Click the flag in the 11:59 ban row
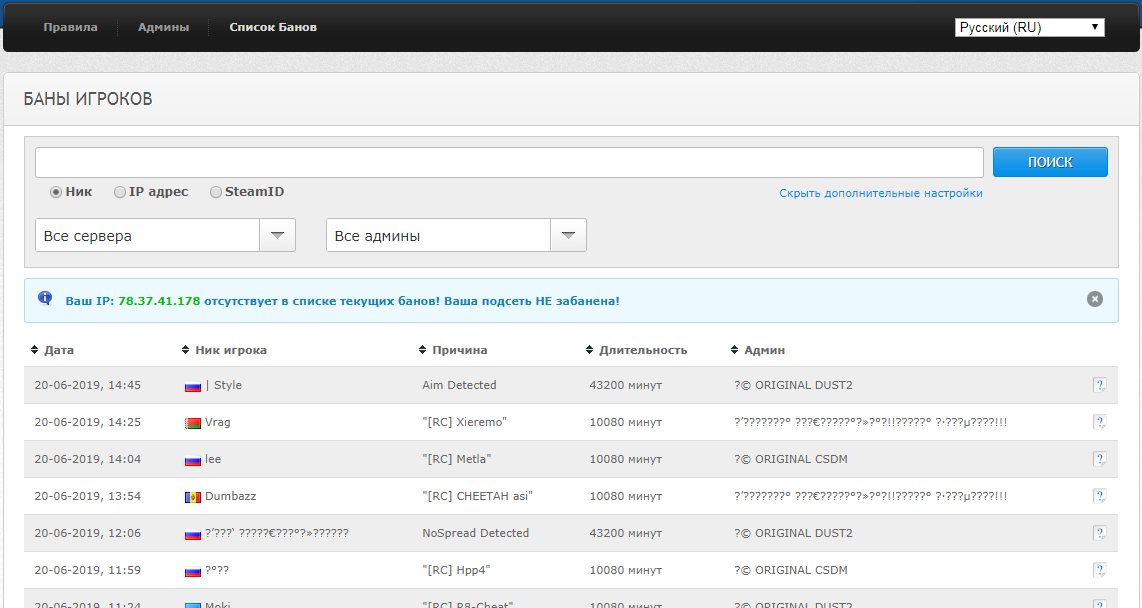The image size is (1142, 608). (x=193, y=572)
